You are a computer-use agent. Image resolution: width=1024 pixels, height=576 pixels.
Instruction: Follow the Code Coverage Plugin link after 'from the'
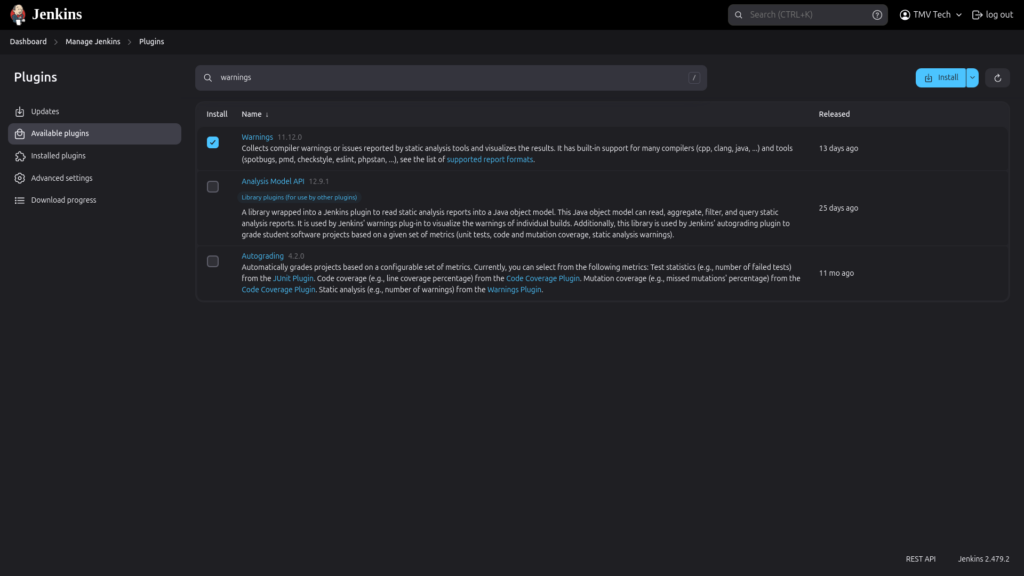(x=543, y=278)
